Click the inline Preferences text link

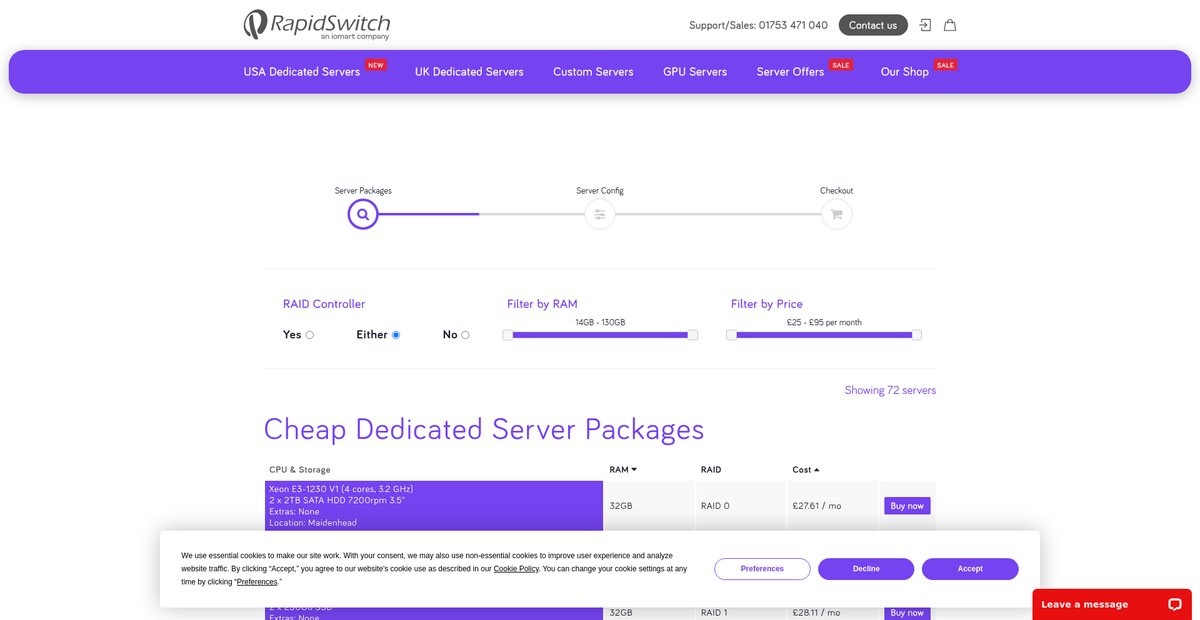click(x=257, y=582)
